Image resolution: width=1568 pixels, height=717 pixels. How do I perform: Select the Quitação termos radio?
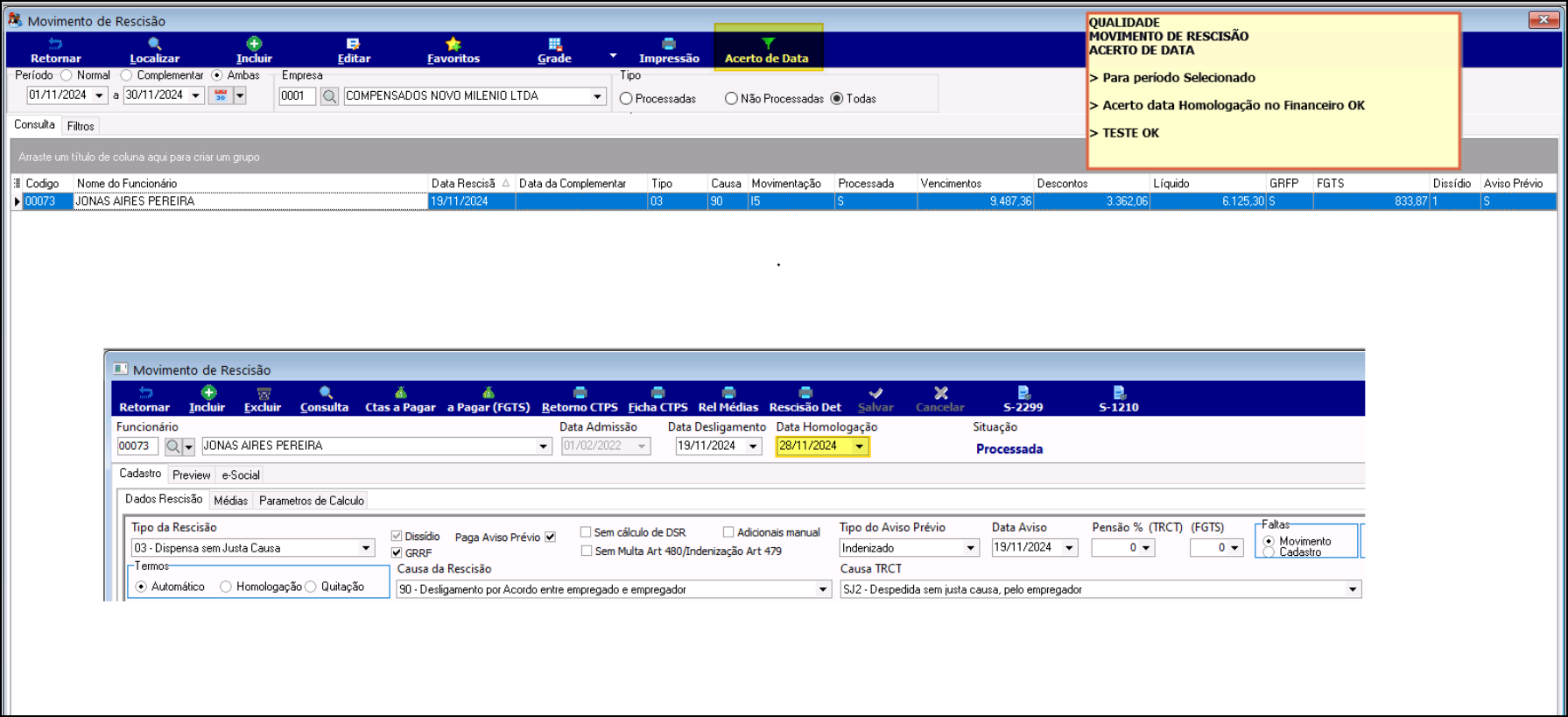point(310,587)
